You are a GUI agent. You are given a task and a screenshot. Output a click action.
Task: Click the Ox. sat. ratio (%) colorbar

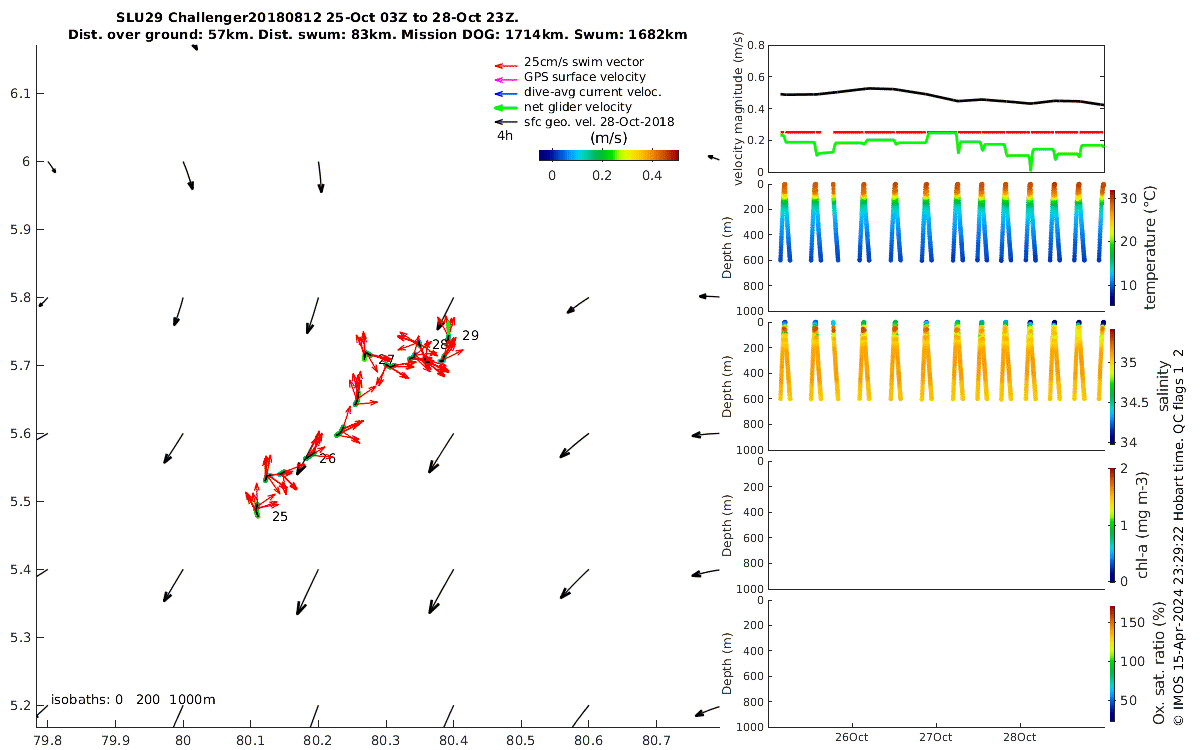pos(1112,663)
